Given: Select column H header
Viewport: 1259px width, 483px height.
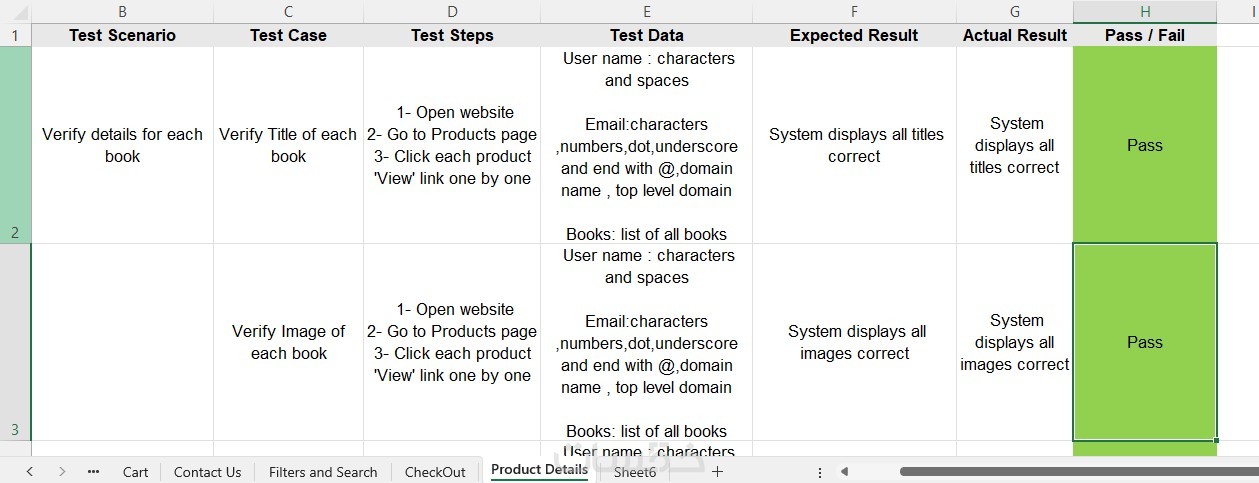Looking at the screenshot, I should (x=1145, y=12).
